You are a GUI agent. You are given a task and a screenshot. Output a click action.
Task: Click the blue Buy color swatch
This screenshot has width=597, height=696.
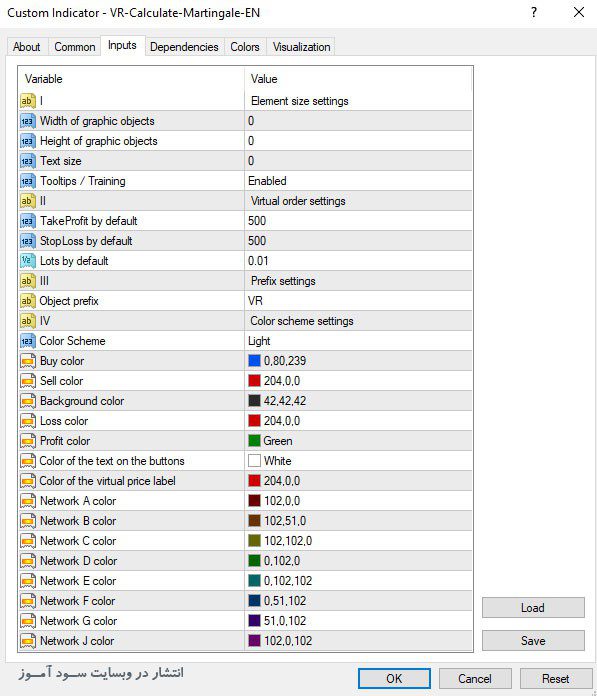pyautogui.click(x=254, y=360)
